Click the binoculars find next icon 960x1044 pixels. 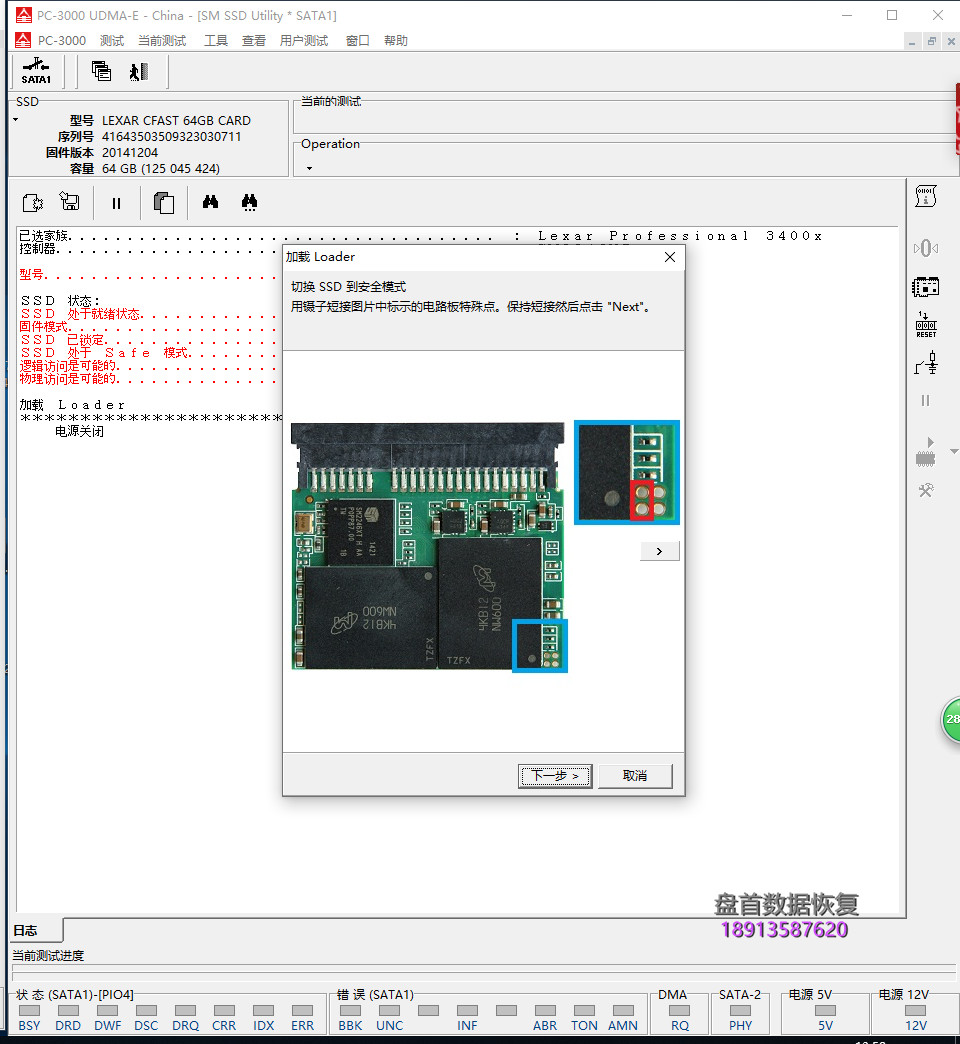pos(250,202)
